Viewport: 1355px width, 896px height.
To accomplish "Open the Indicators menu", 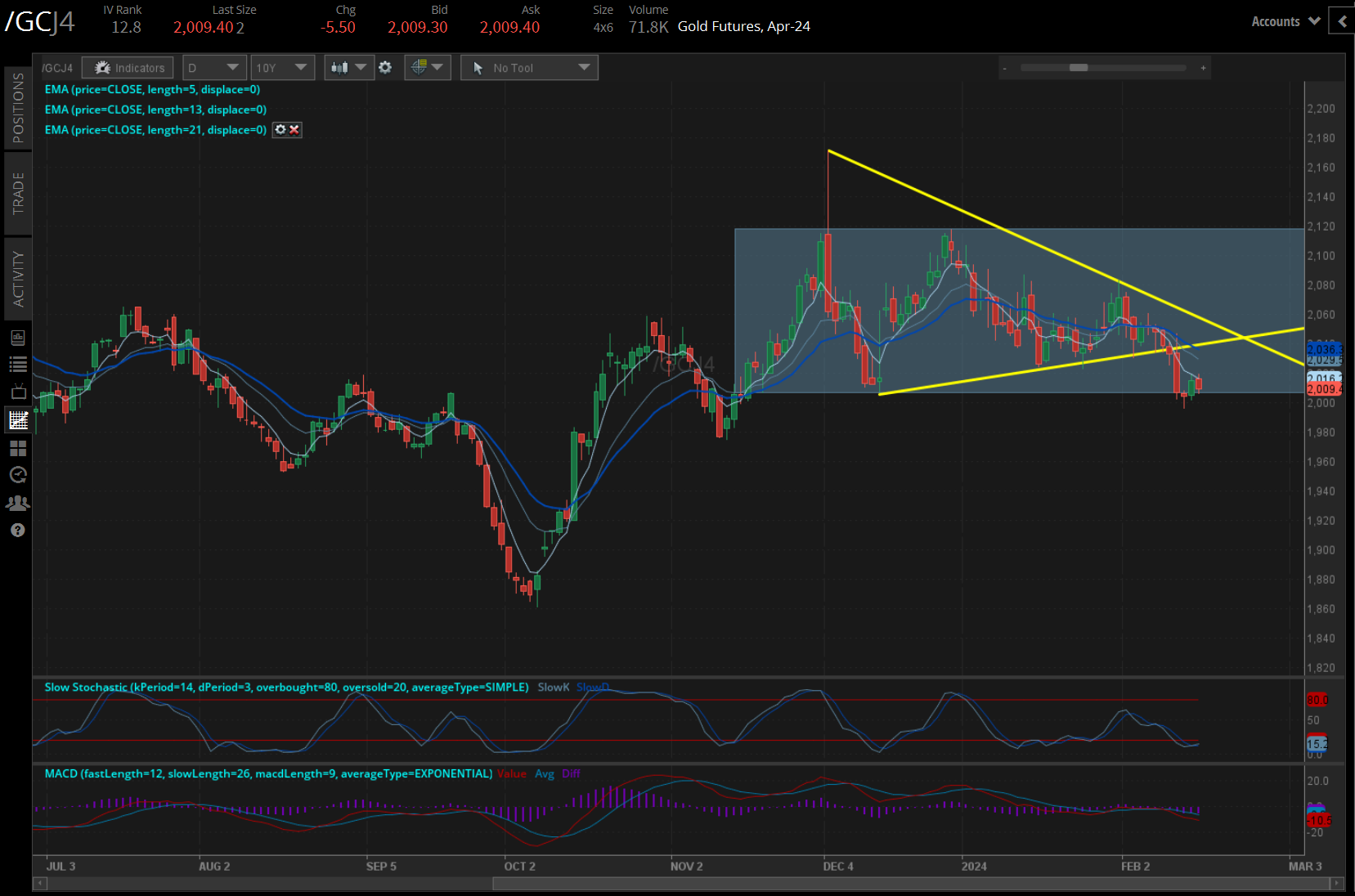I will pos(128,68).
